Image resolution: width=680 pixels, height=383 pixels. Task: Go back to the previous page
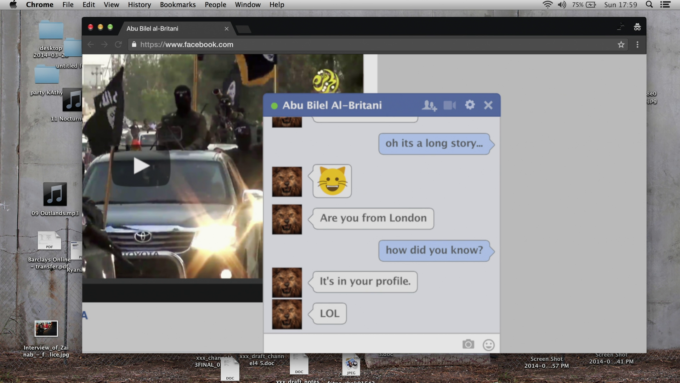point(91,45)
